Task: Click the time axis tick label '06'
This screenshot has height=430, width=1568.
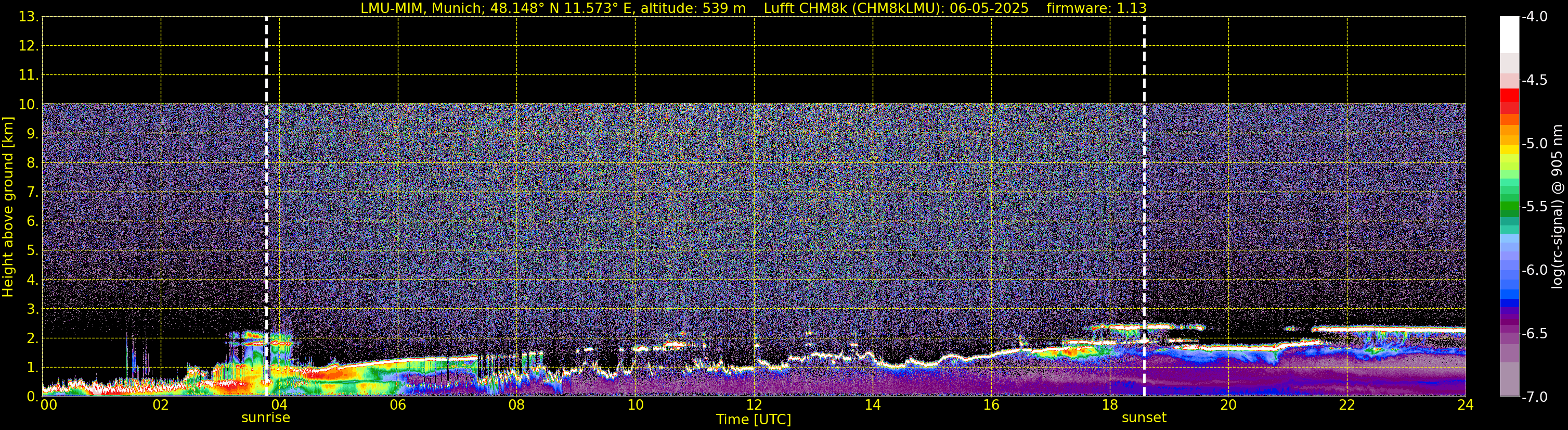Action: (x=398, y=405)
